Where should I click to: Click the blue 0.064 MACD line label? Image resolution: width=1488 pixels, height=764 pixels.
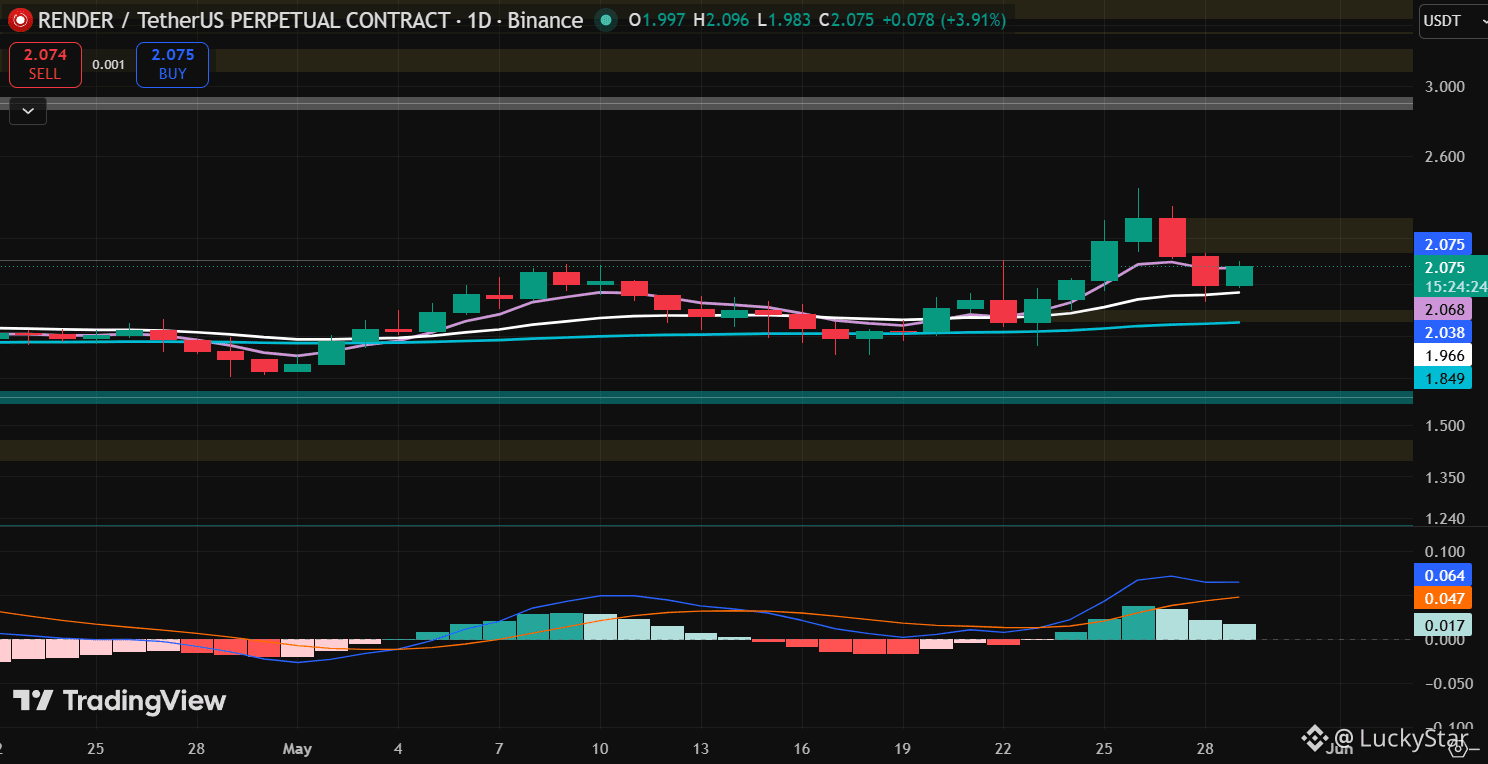[1444, 575]
